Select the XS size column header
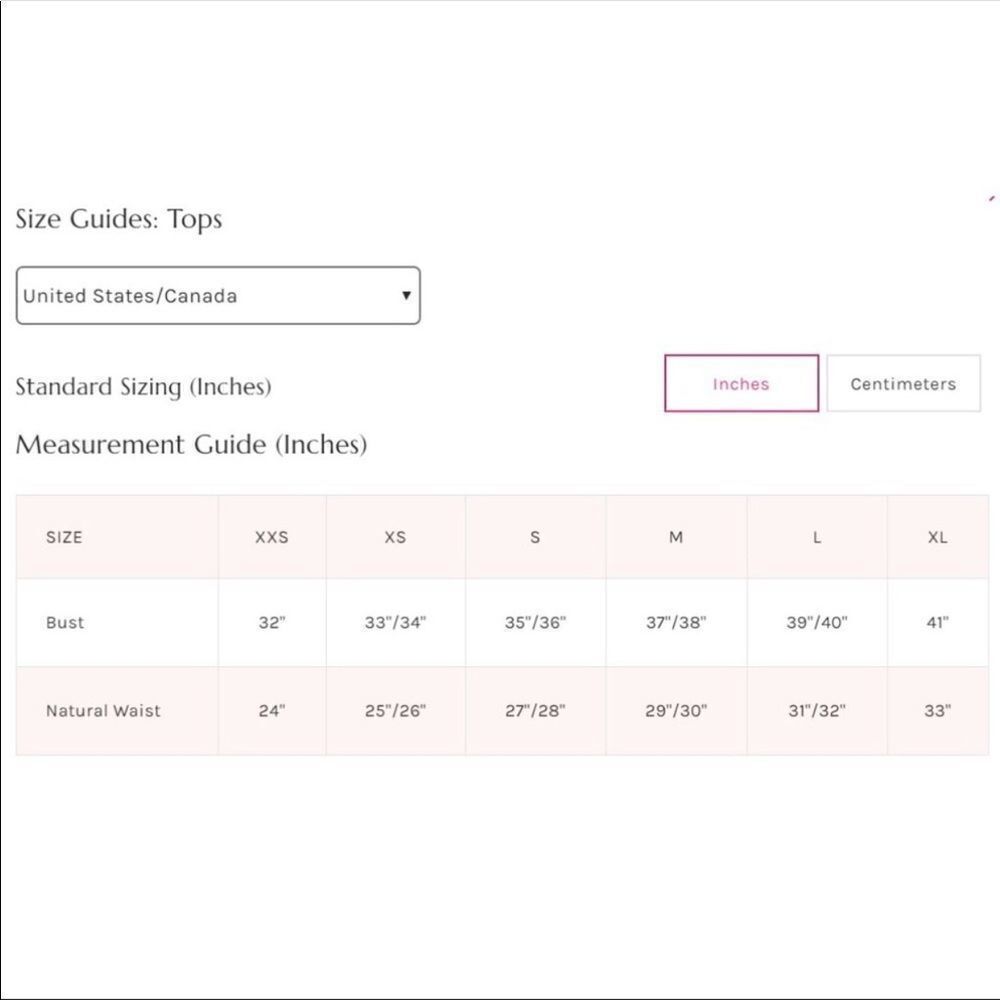 (x=395, y=537)
